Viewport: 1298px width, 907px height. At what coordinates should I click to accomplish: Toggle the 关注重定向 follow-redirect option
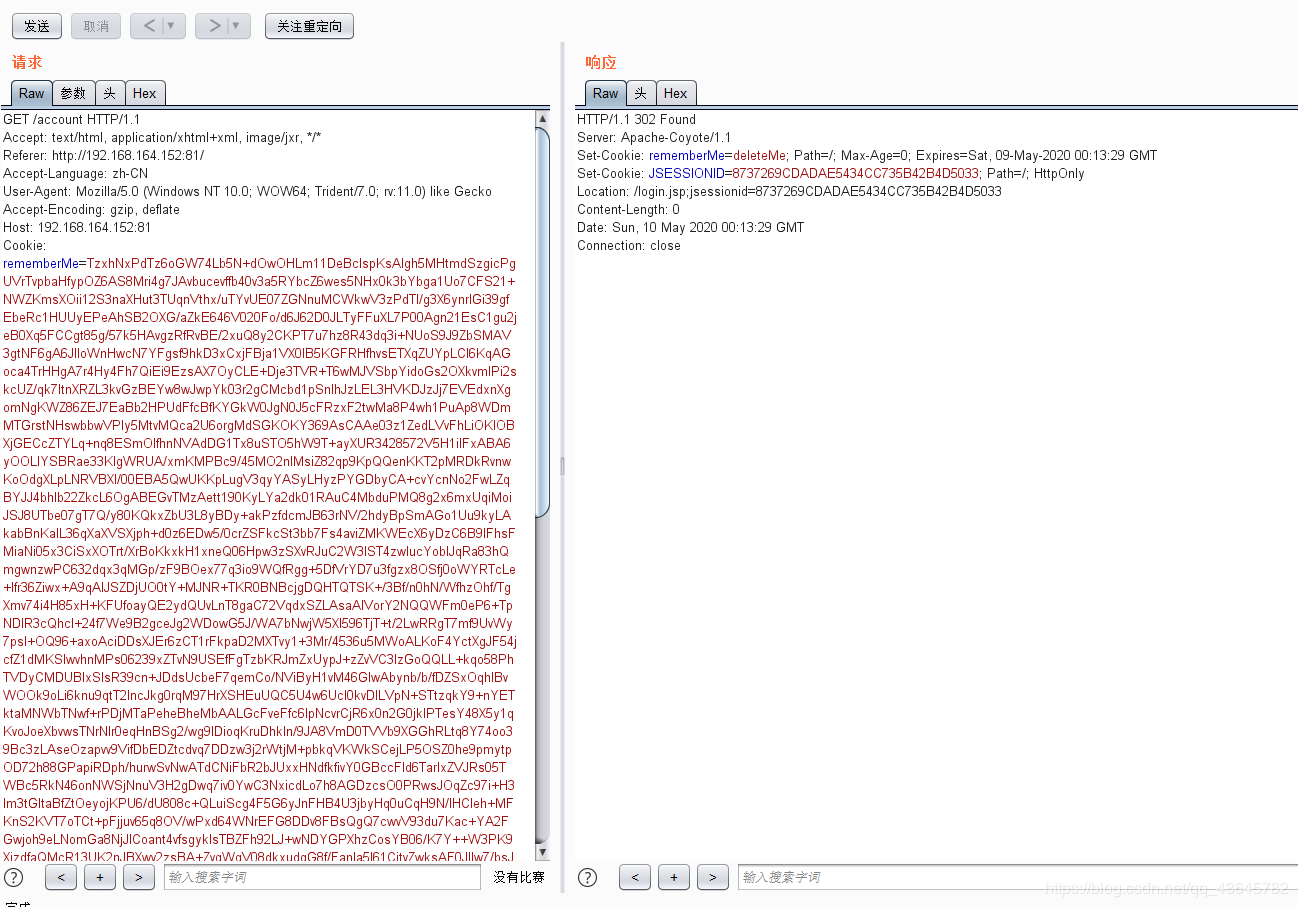click(308, 26)
